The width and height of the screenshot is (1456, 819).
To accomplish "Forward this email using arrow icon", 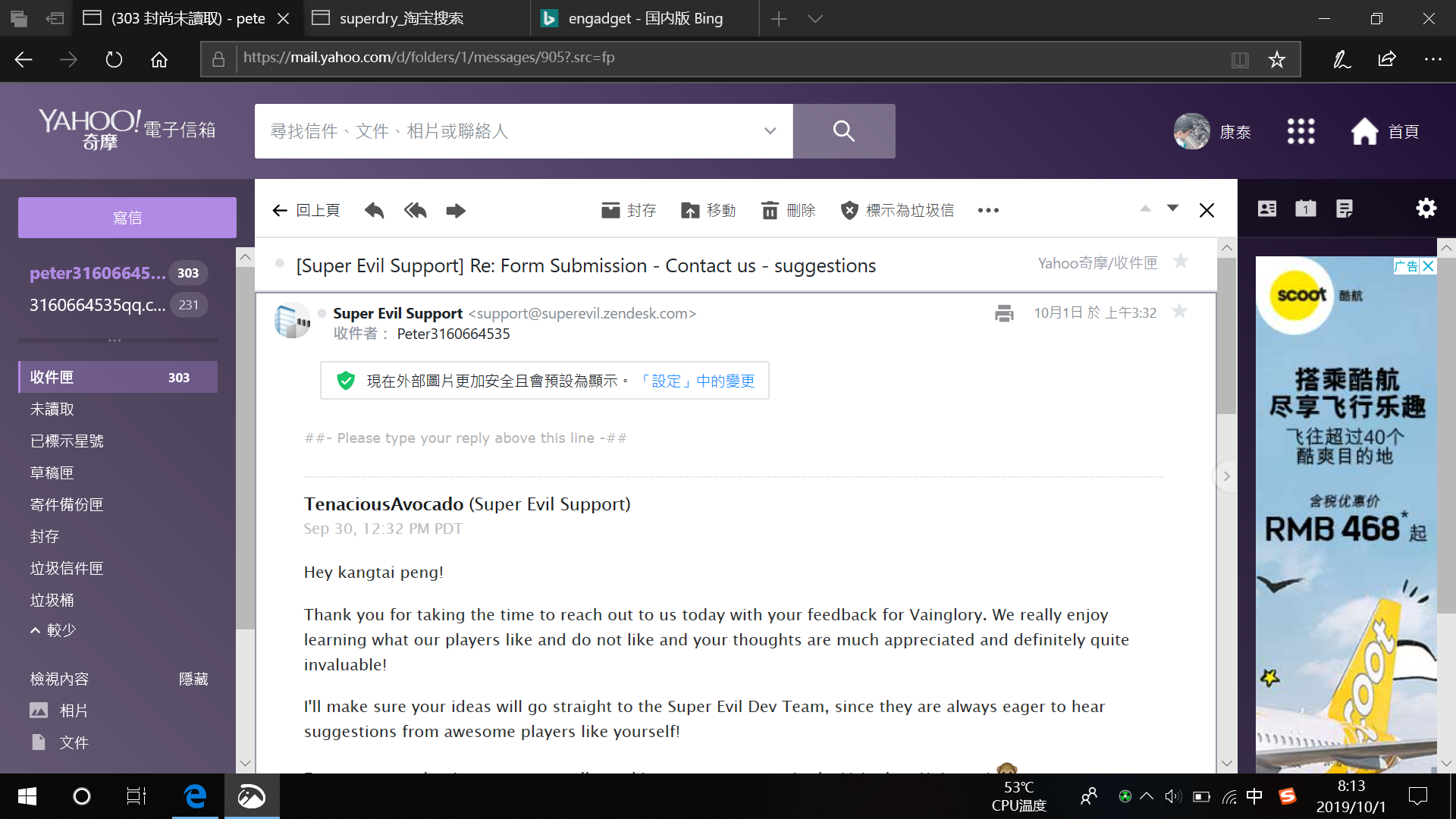I will pyautogui.click(x=456, y=210).
